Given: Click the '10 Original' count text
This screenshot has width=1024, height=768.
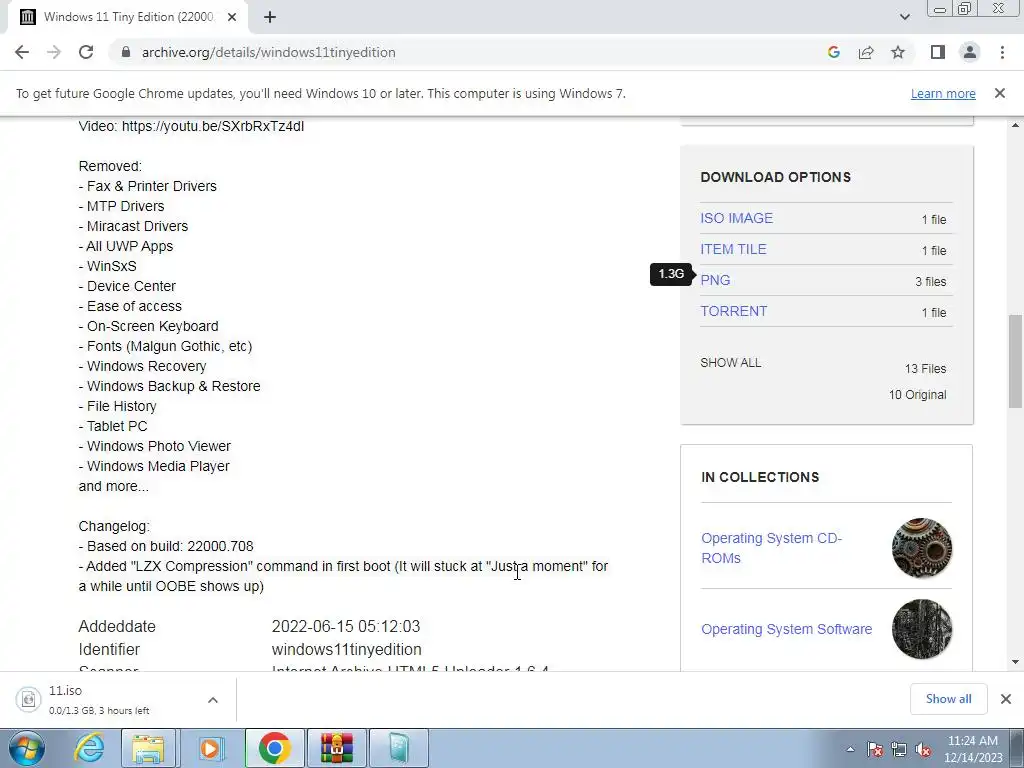Looking at the screenshot, I should [x=918, y=395].
